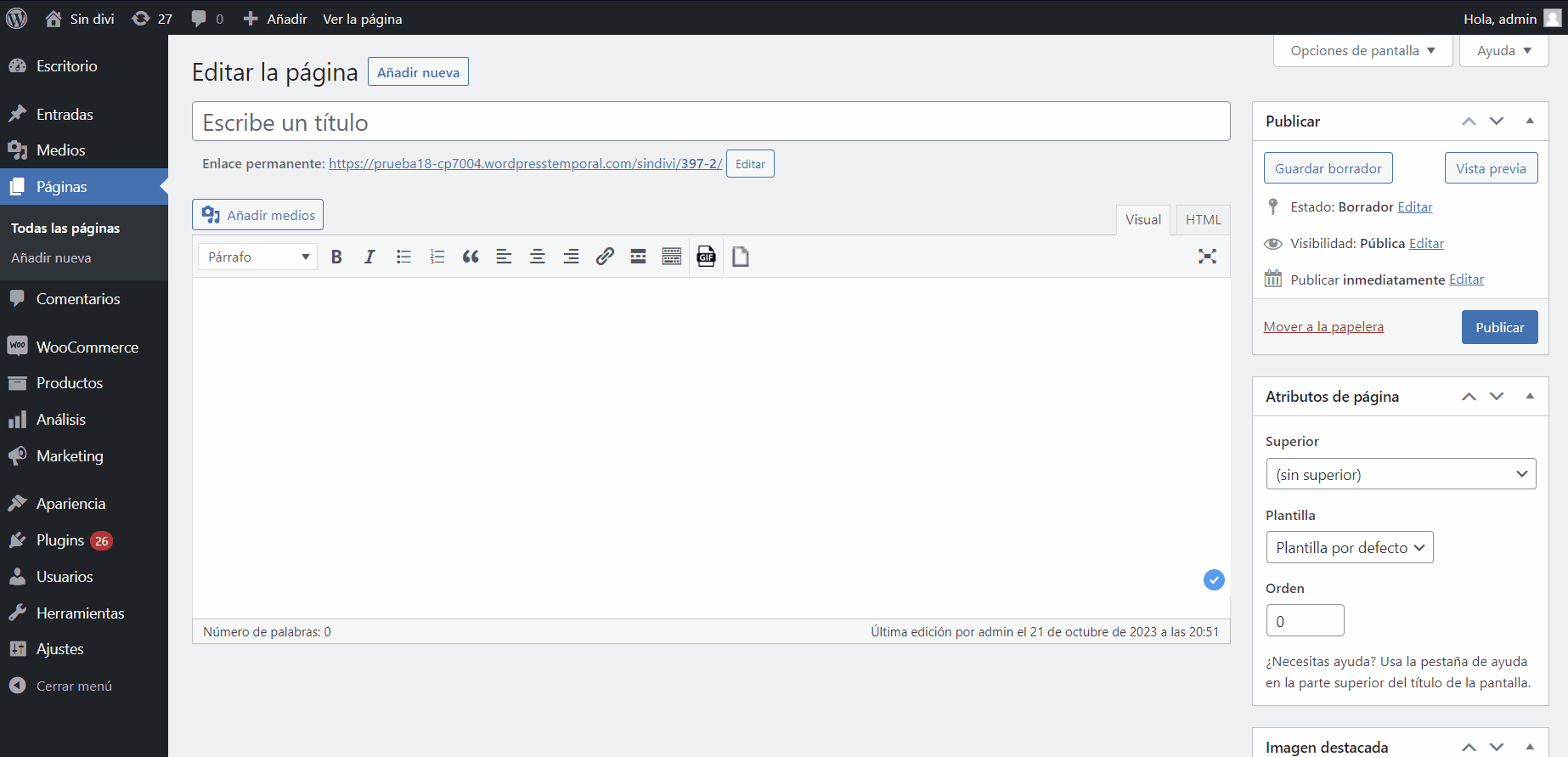Image resolution: width=1568 pixels, height=757 pixels.
Task: Insert a bulleted list
Action: point(403,257)
